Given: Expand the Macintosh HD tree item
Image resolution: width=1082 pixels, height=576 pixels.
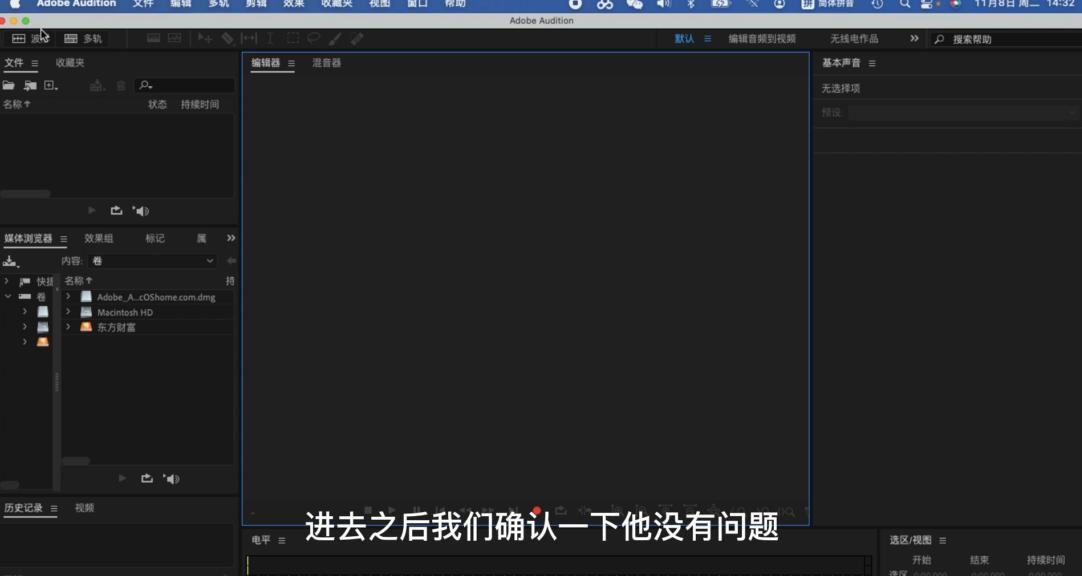Looking at the screenshot, I should (x=68, y=311).
